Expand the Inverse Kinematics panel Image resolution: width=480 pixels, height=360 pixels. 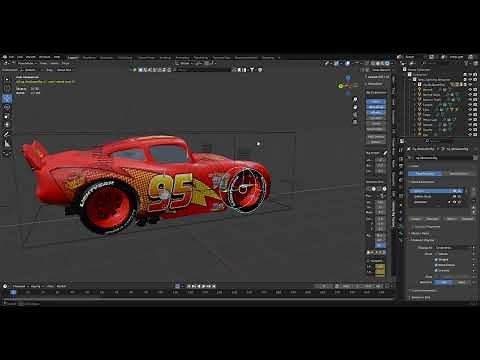423,290
